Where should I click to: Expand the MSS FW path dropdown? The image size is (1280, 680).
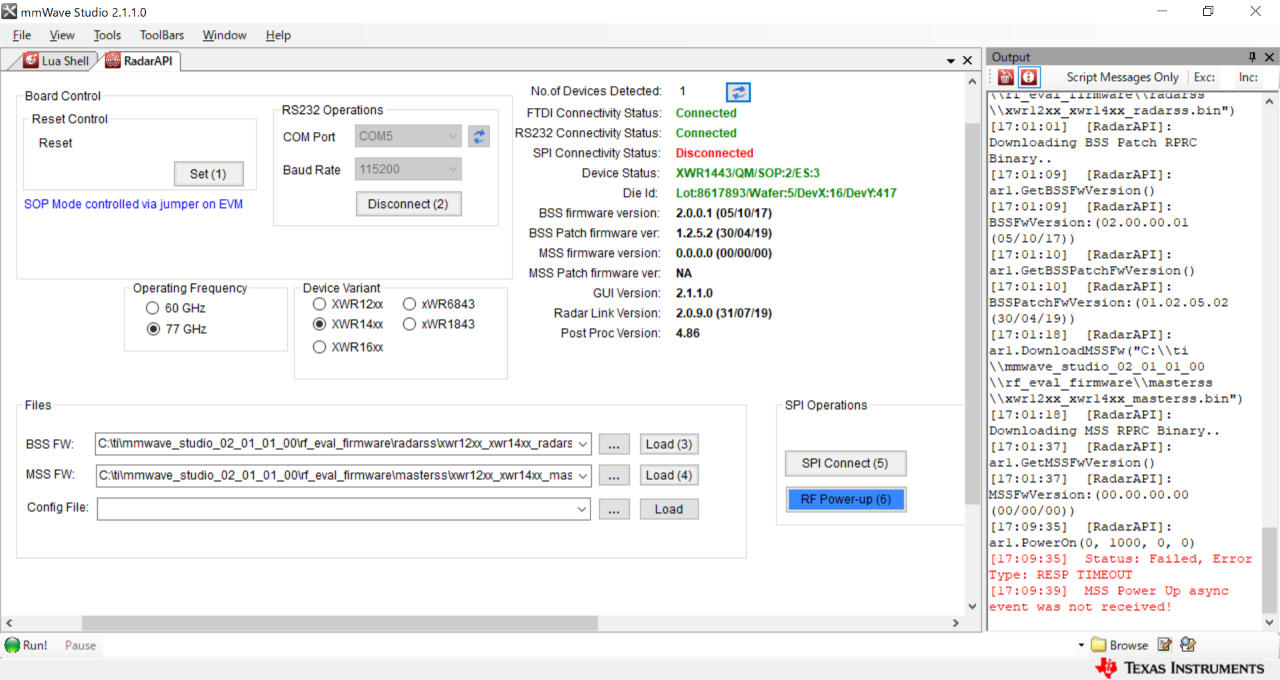point(583,475)
